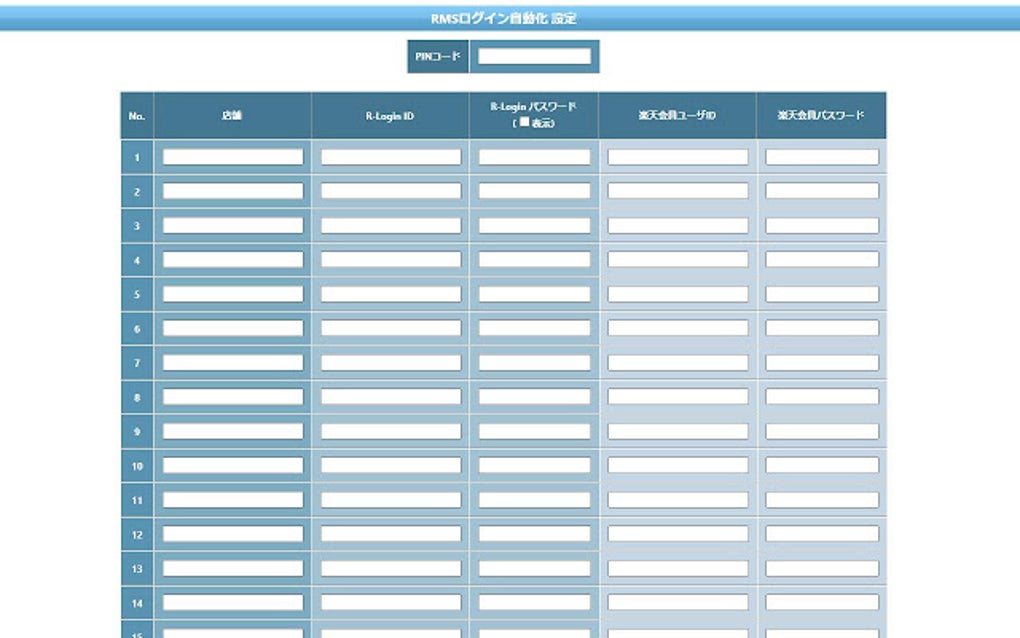The height and width of the screenshot is (638, 1020).
Task: Click the 楽天会員ユーザID input in row 11
Action: point(678,500)
